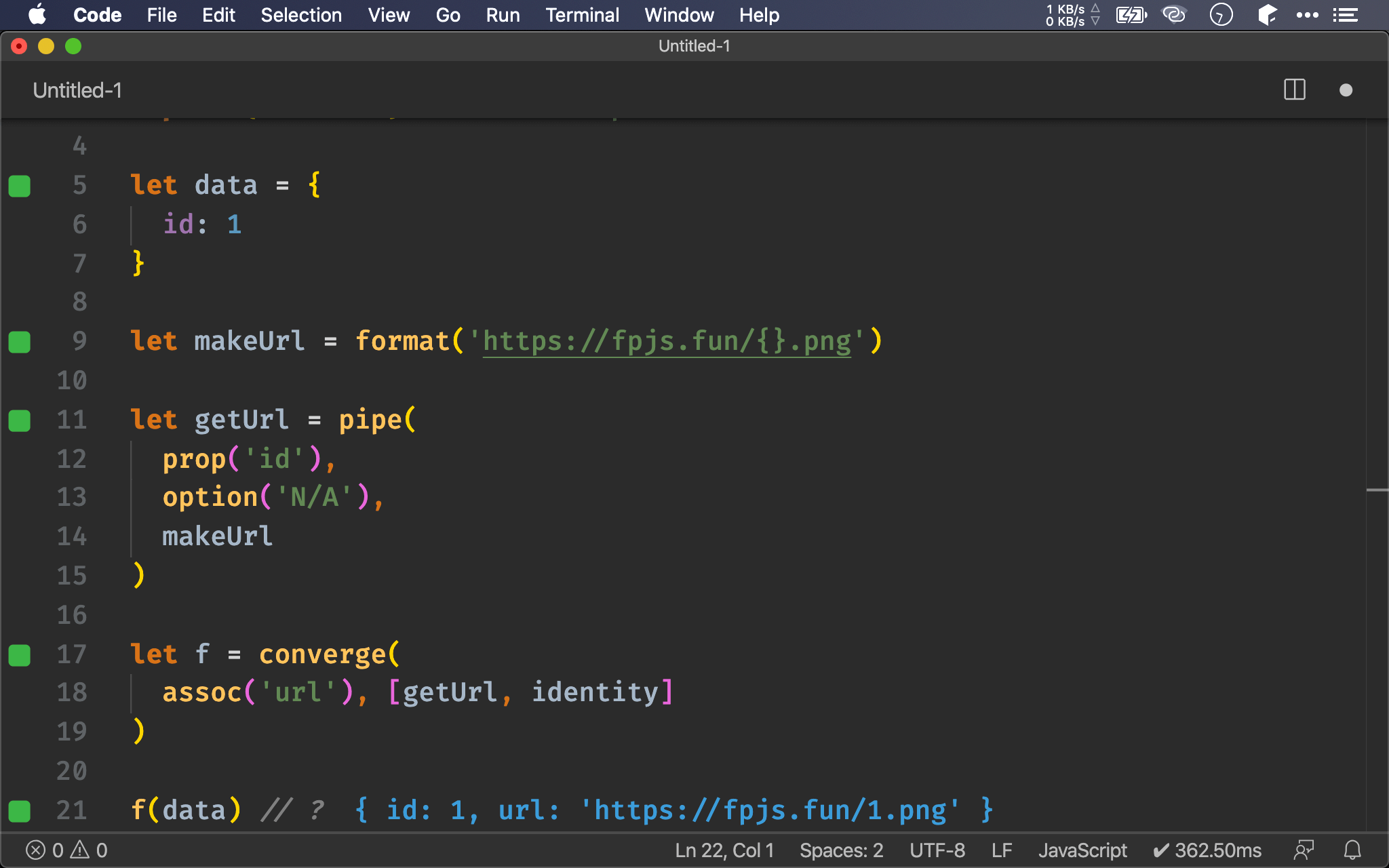Open the Window menu

(x=679, y=15)
